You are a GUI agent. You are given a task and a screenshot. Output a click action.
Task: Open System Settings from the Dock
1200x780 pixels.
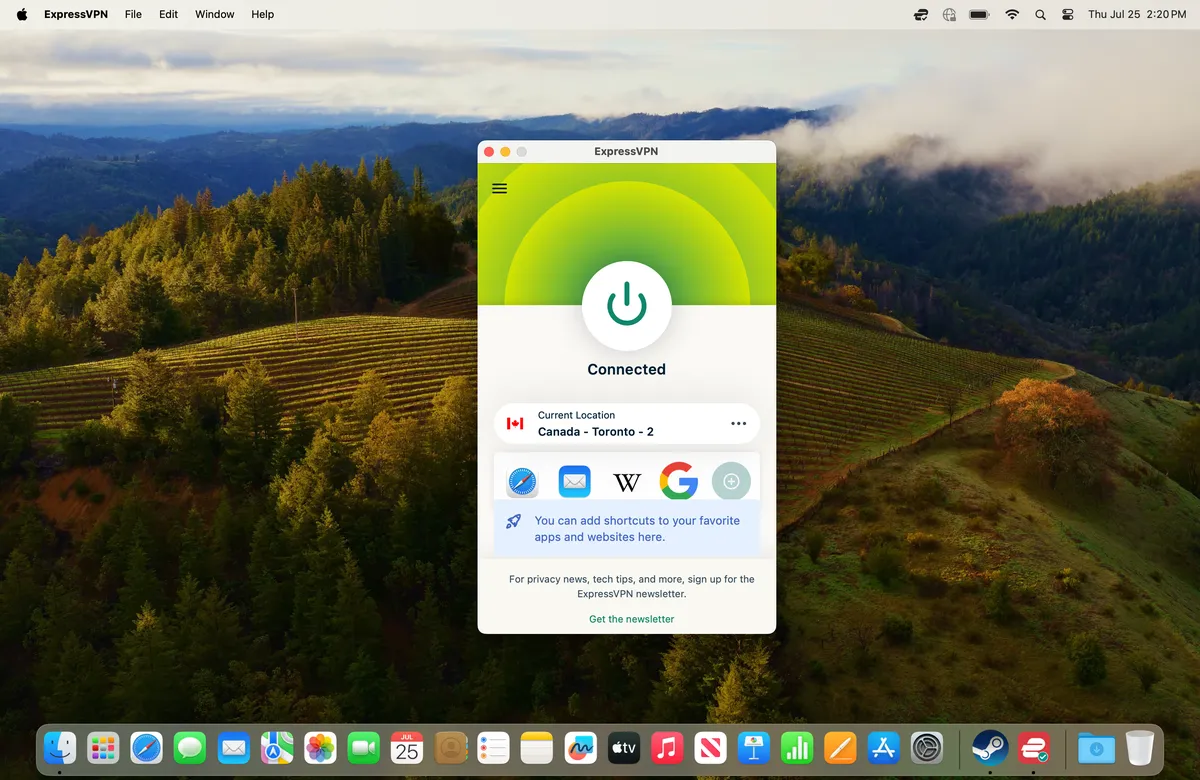(928, 747)
